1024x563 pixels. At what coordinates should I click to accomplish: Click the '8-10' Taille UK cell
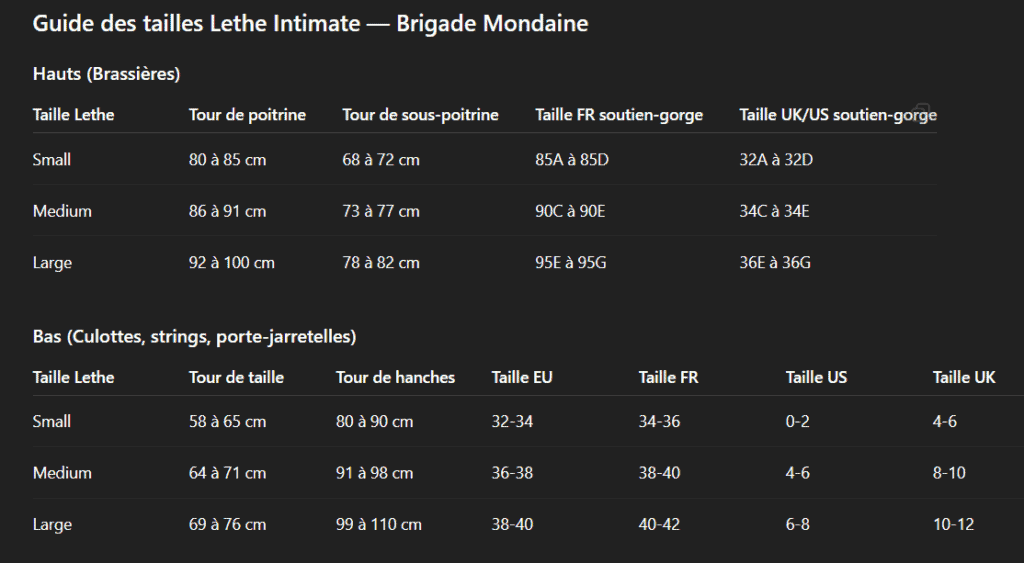(949, 473)
